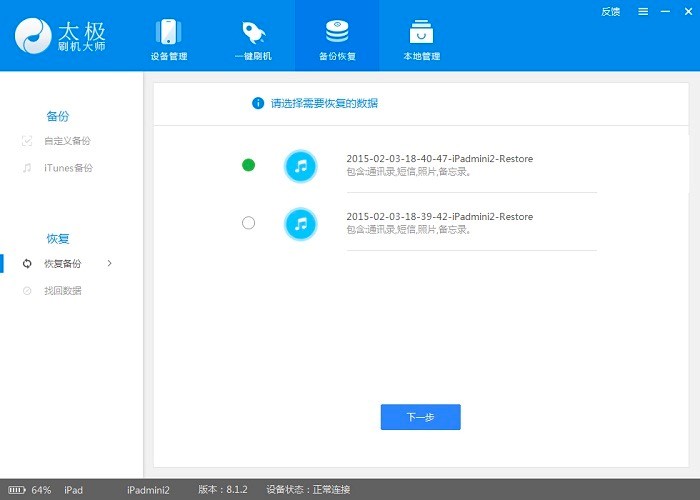
Task: Open 一键刷机 rocket icon
Action: (x=253, y=32)
